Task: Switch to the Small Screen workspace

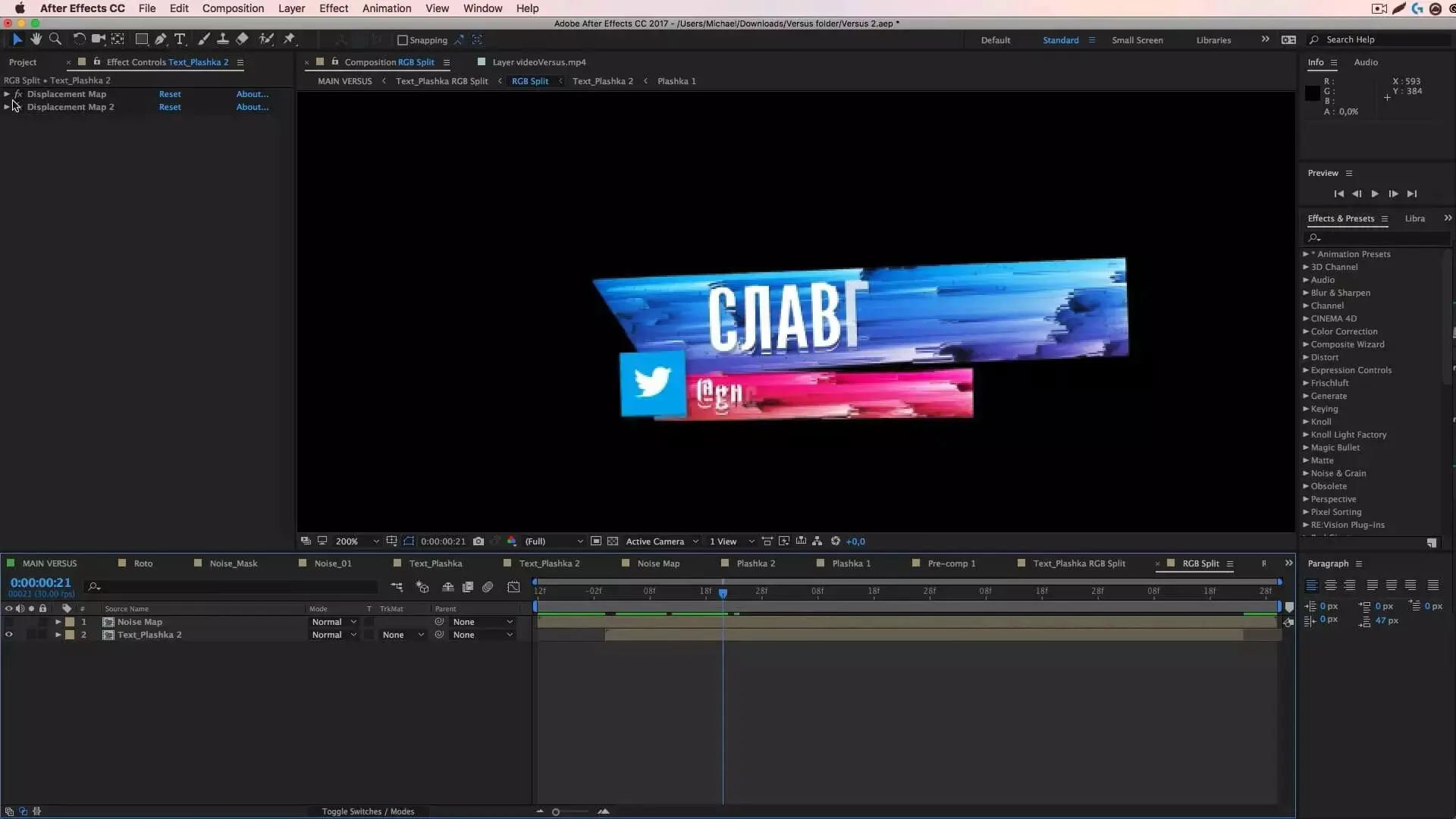Action: tap(1137, 40)
